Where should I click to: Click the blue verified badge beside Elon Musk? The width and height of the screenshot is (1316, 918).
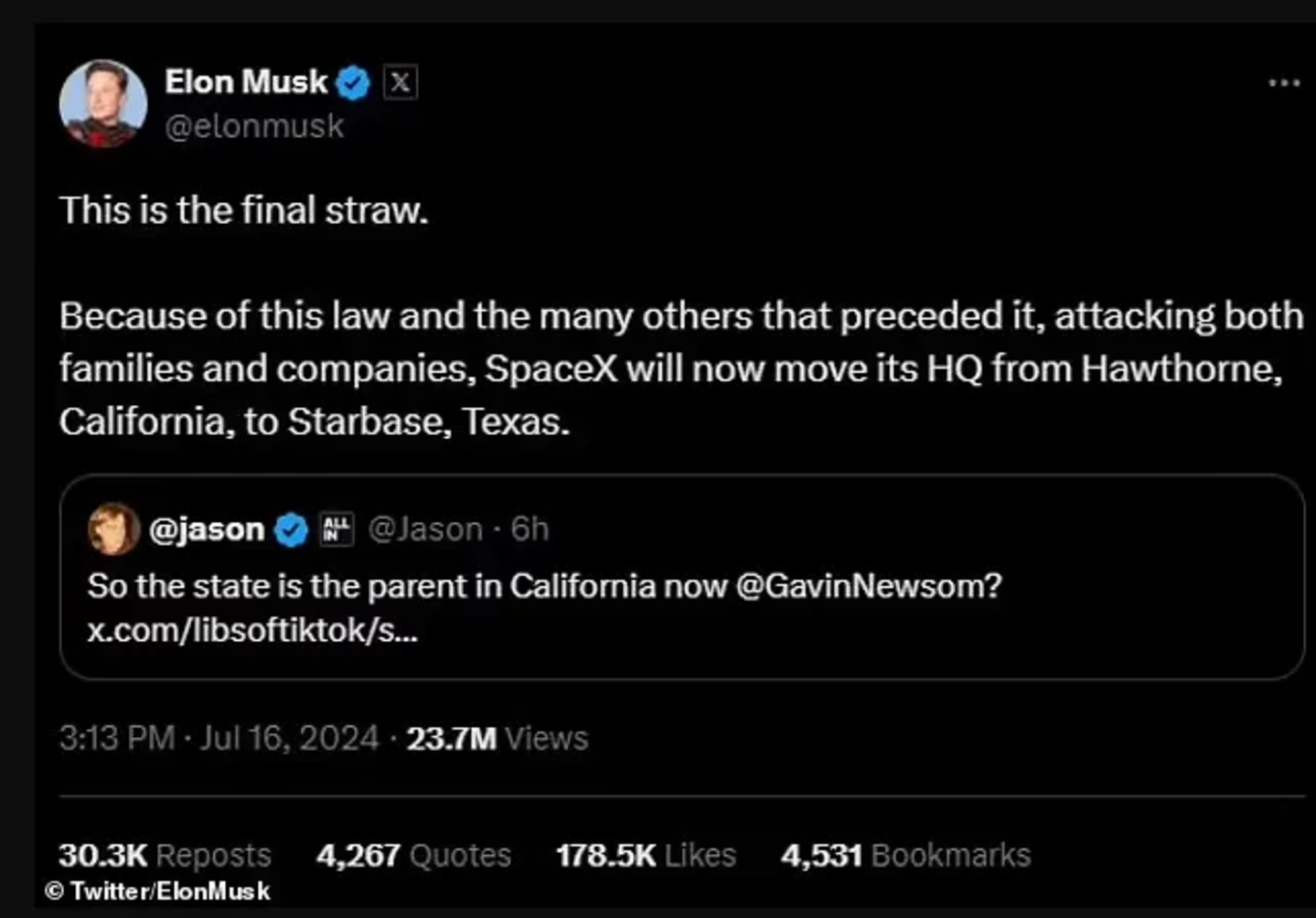point(353,83)
